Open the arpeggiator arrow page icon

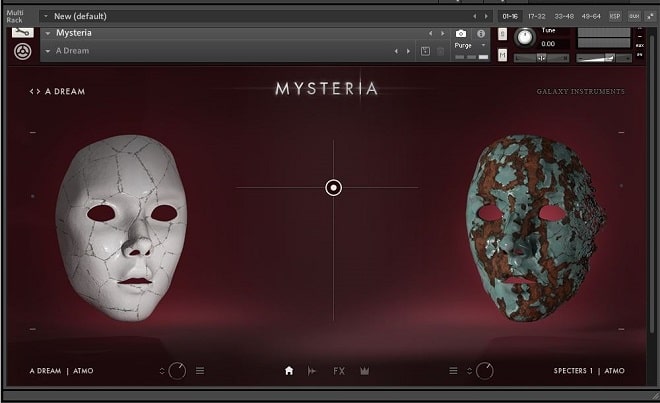[x=312, y=371]
